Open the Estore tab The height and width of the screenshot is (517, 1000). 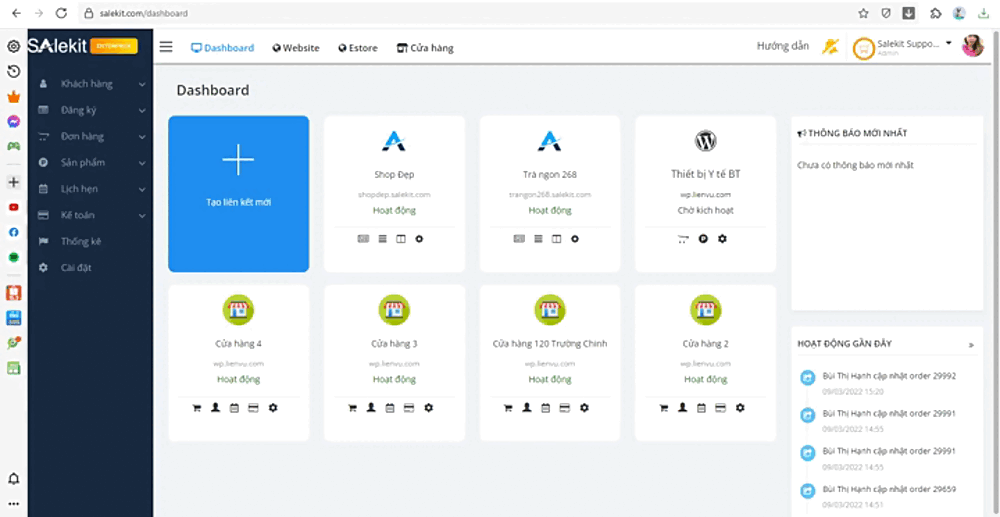pos(358,48)
